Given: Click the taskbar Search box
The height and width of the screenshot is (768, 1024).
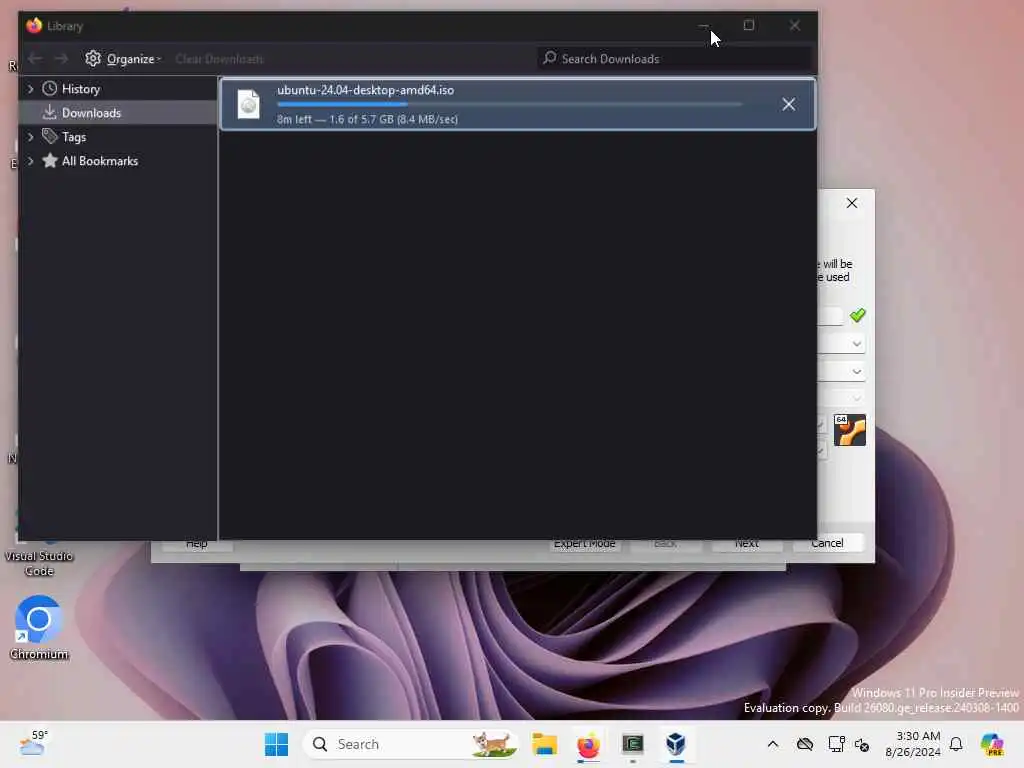Looking at the screenshot, I should [410, 744].
